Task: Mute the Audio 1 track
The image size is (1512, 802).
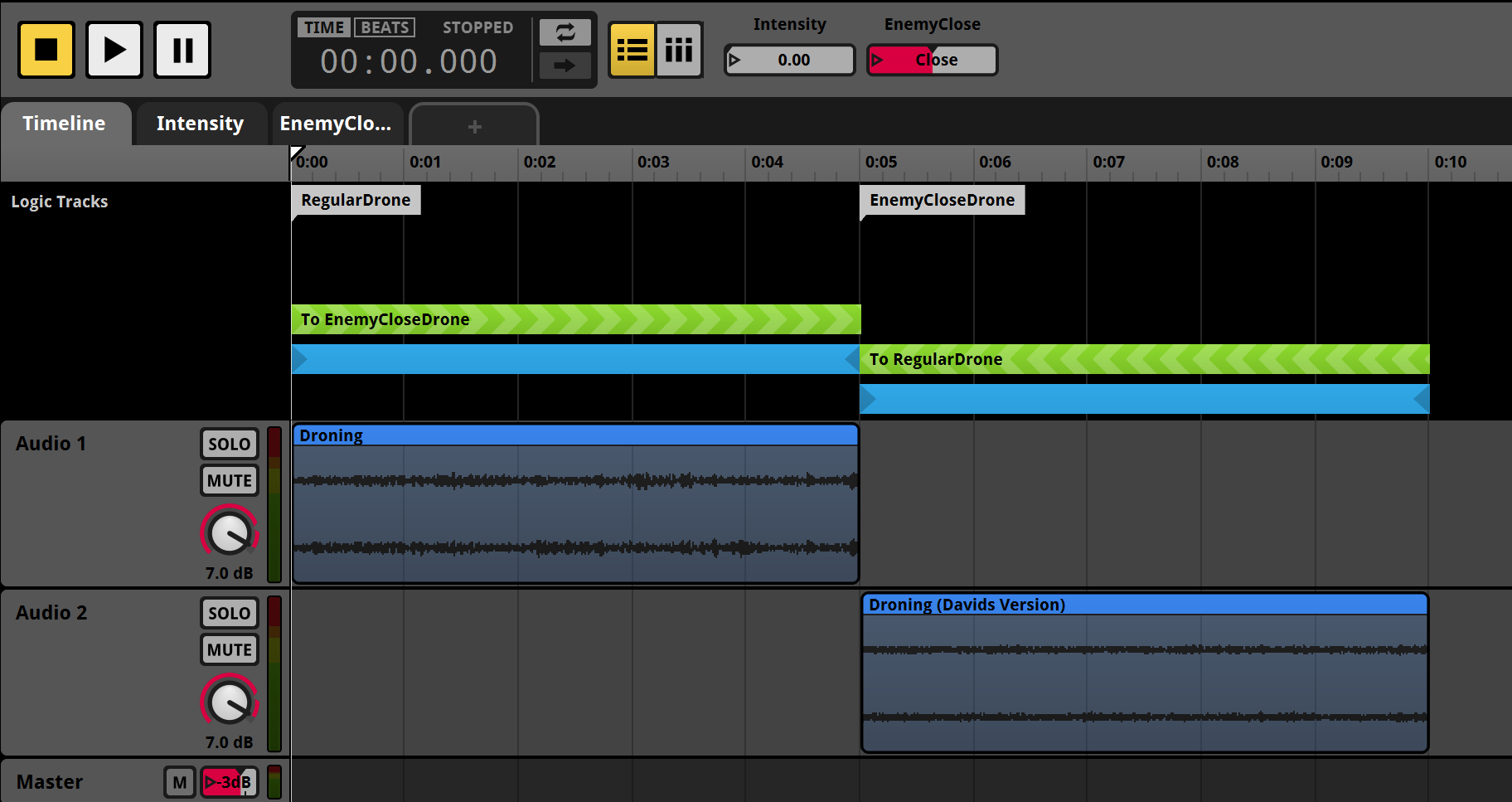Action: (229, 480)
